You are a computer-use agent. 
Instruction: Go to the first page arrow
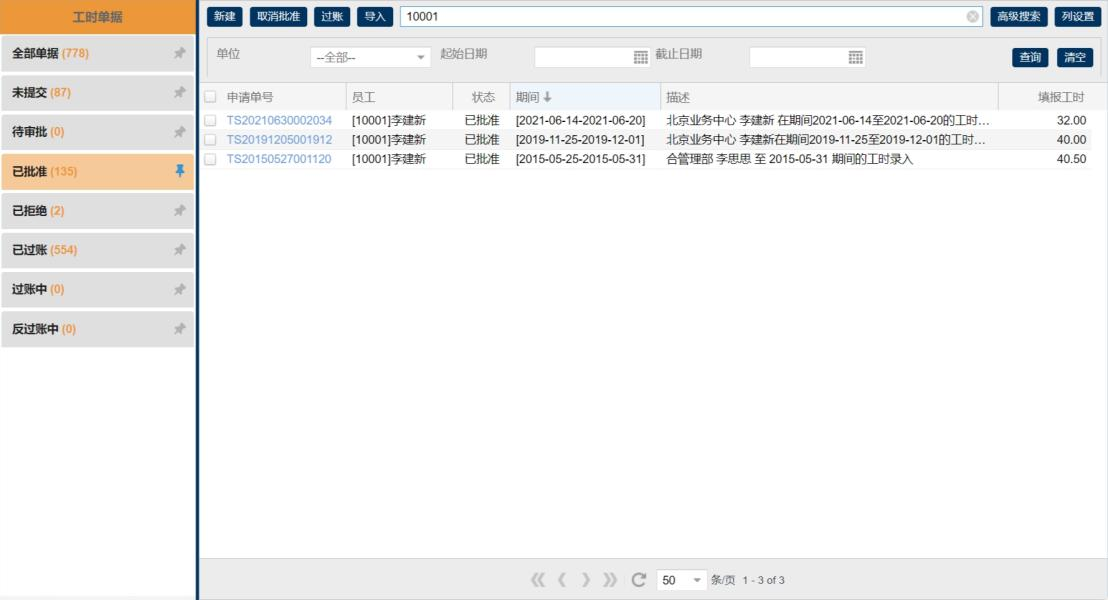[538, 580]
